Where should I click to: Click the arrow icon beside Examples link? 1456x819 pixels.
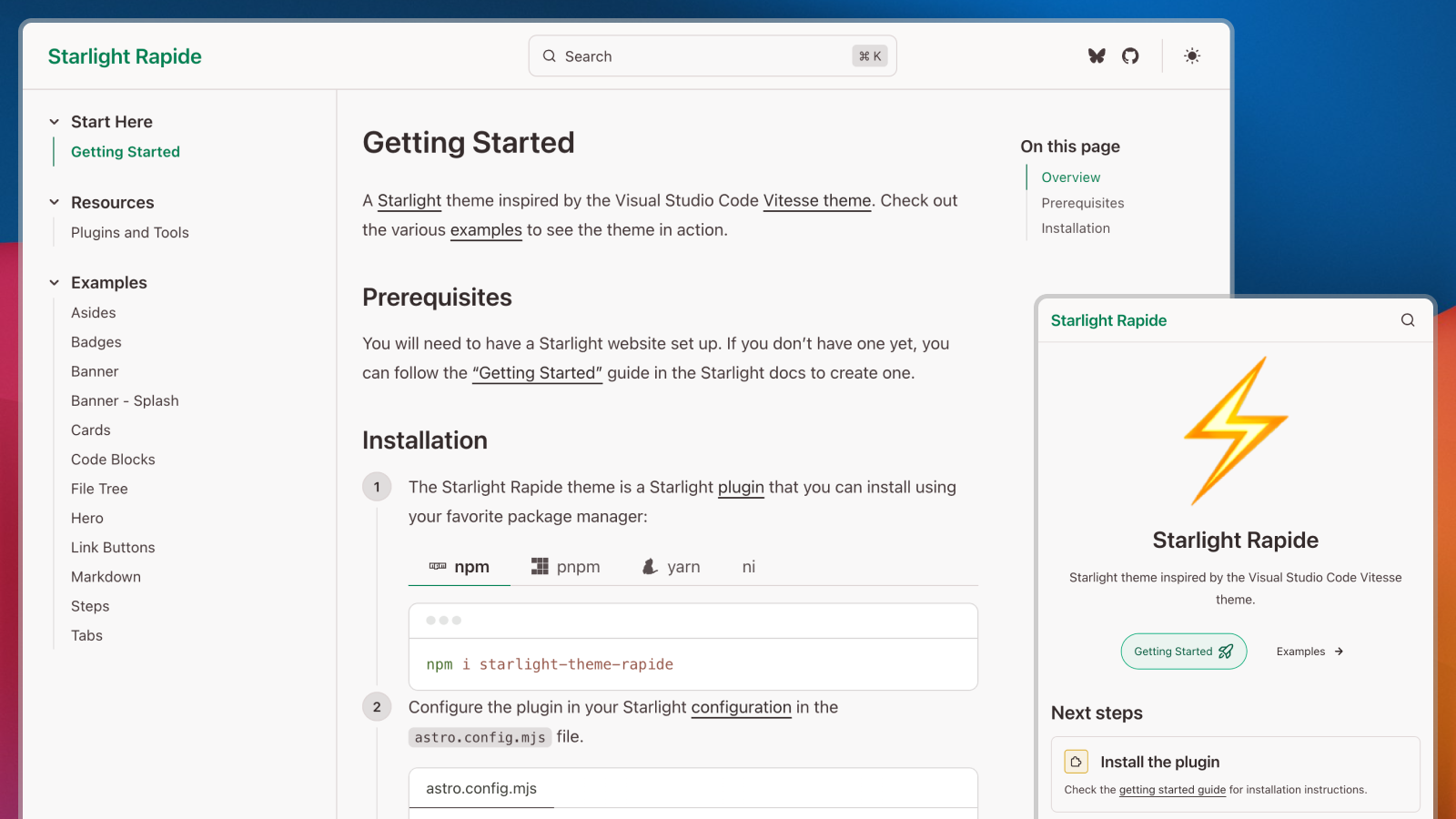pos(1339,652)
